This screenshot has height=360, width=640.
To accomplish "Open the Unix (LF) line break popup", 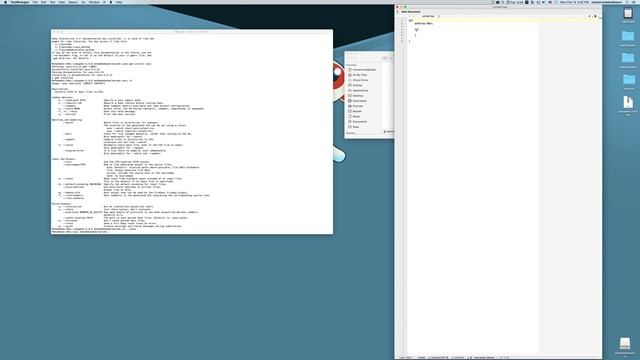I will click(x=458, y=358).
